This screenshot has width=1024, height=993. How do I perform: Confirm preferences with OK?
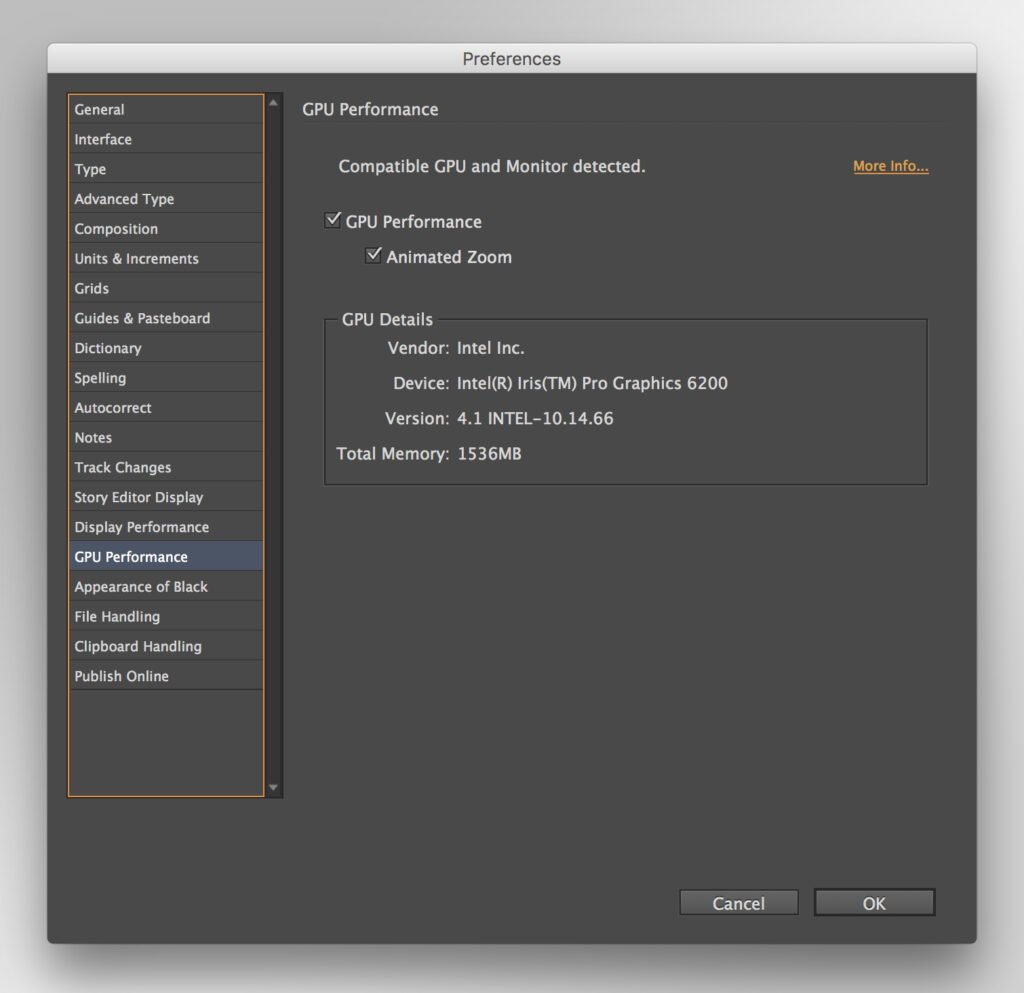873,902
